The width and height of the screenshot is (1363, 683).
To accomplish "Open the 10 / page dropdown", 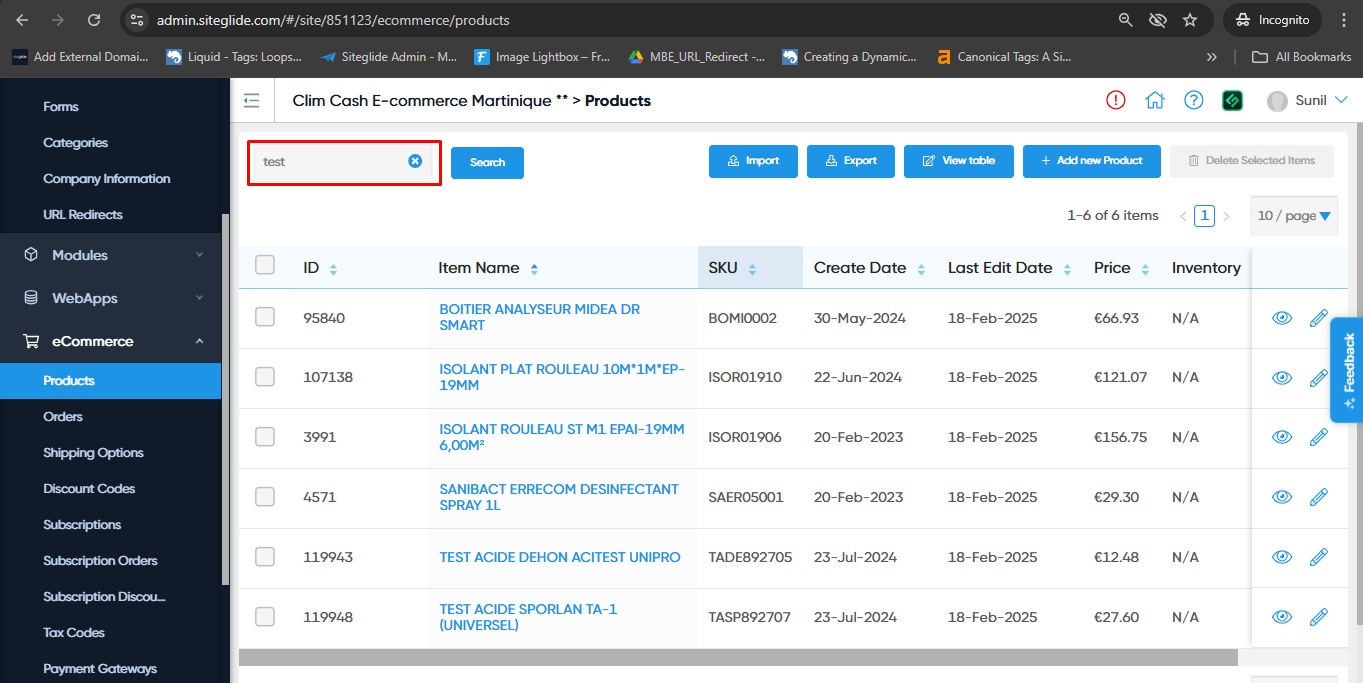I will (1294, 216).
